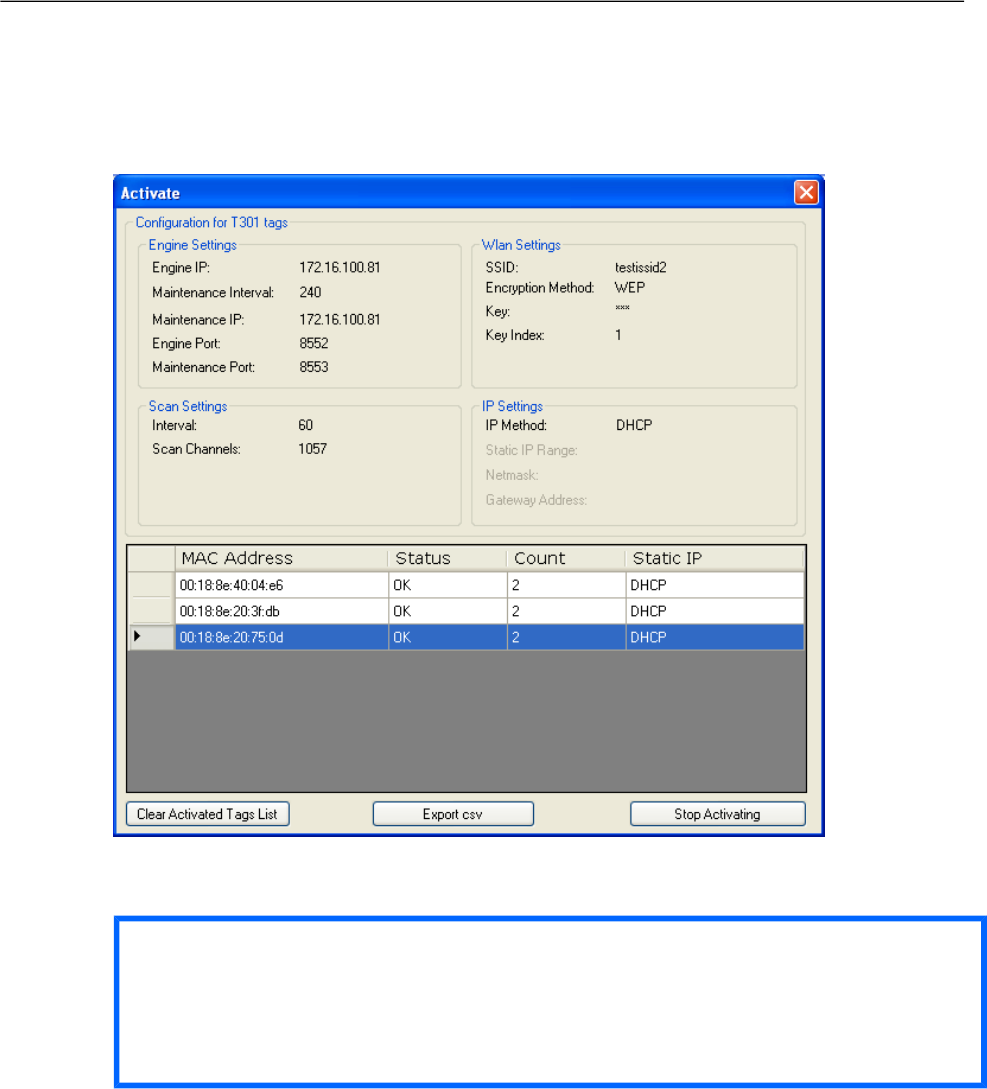Select MAC address 00:18:8e:20:3f:db
Image resolution: width=987 pixels, height=1089 pixels.
[281, 611]
